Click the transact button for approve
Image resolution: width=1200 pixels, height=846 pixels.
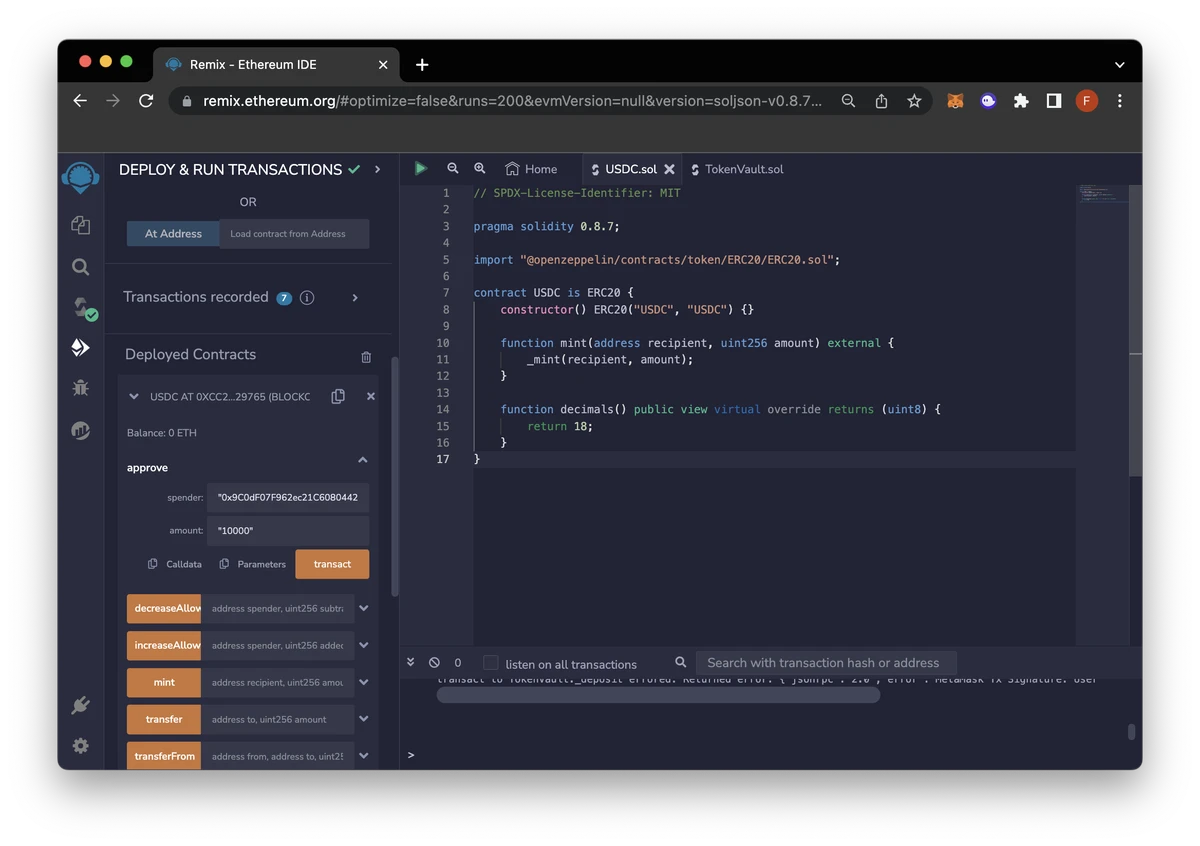(332, 564)
